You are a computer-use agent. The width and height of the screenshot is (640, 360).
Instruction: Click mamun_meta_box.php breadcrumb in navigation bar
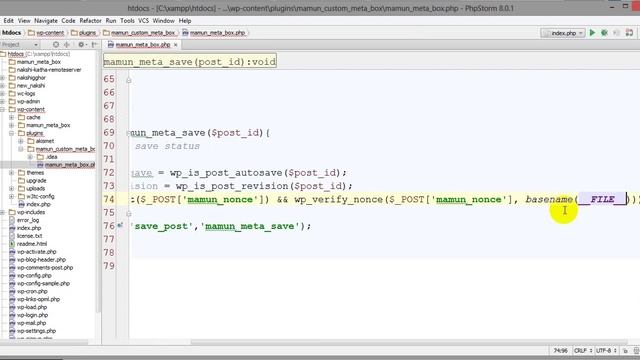[213, 33]
